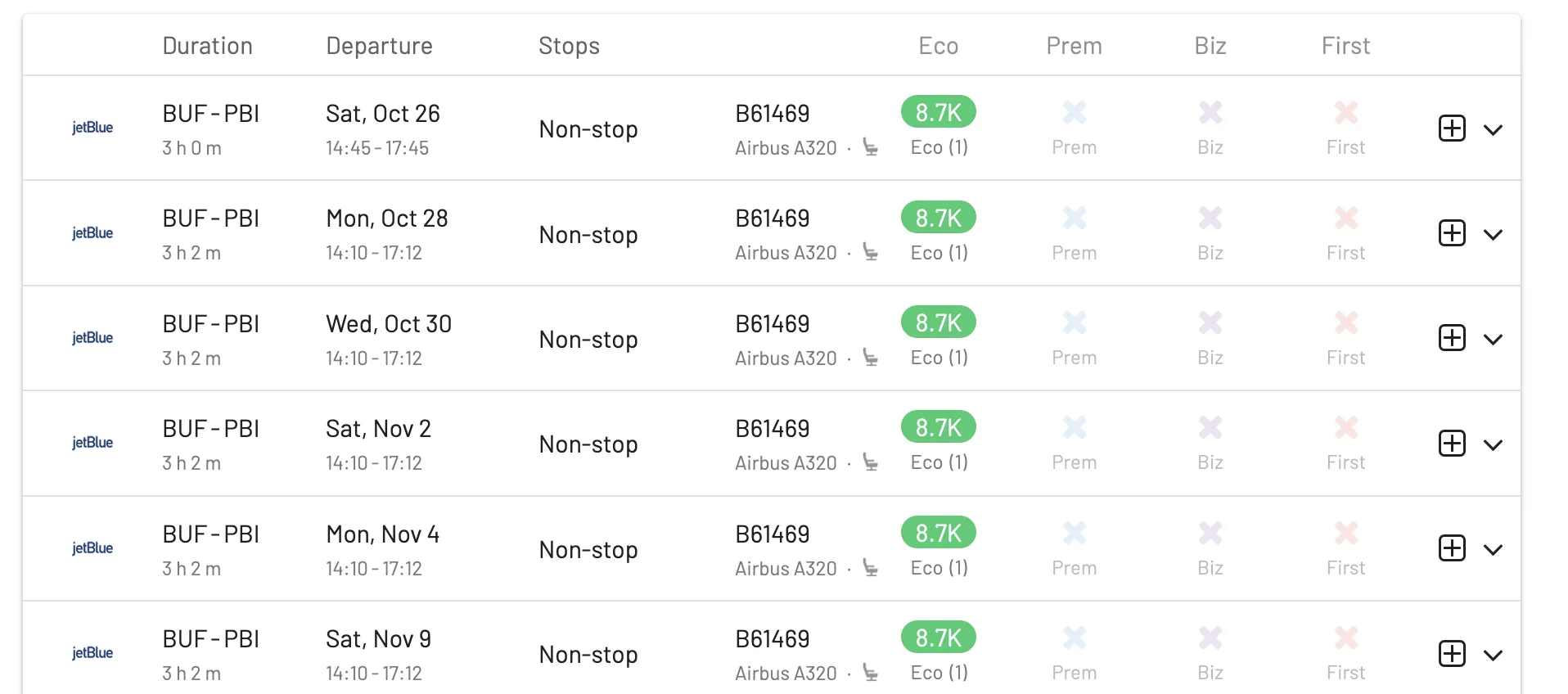Image resolution: width=1568 pixels, height=694 pixels.
Task: Expand the Sat, Oct 26 flight details chevron
Action: coord(1493,130)
